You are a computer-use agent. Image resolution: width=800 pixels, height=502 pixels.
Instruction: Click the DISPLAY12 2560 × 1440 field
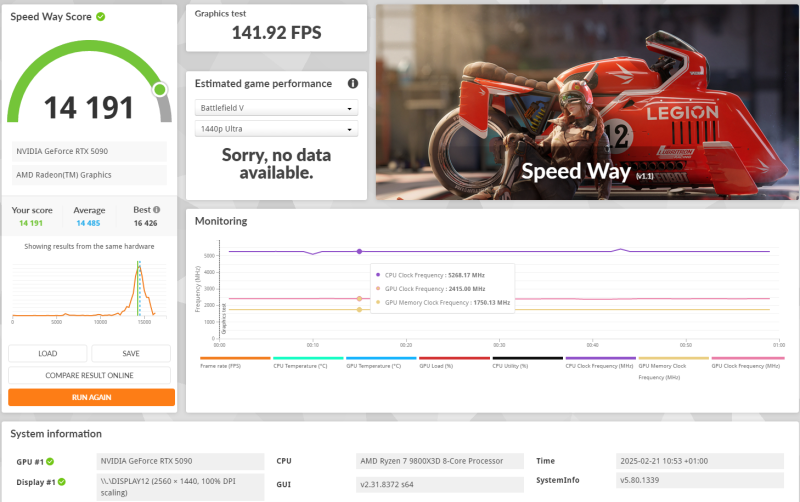coord(181,487)
